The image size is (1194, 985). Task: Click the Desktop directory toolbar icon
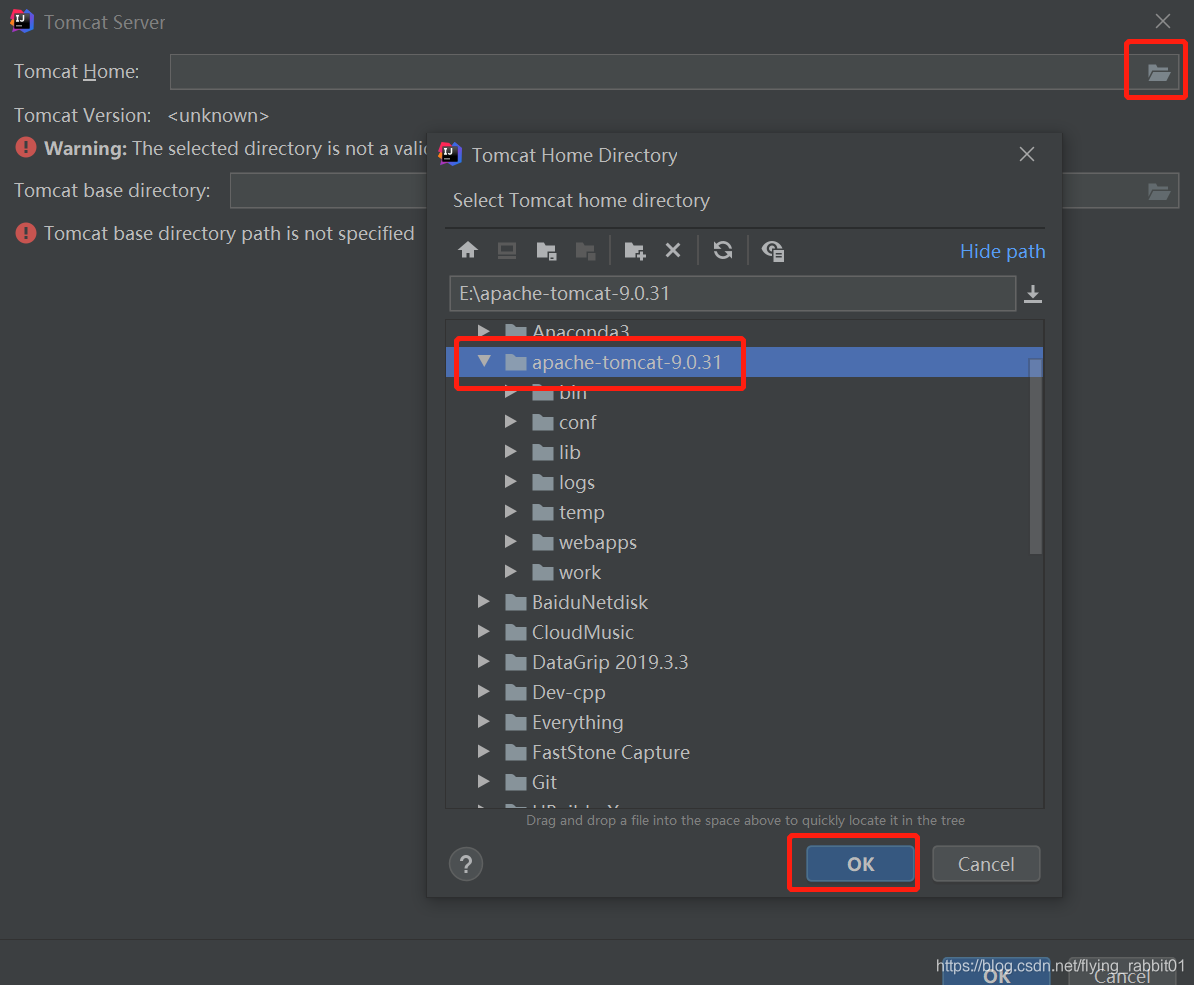tap(506, 250)
